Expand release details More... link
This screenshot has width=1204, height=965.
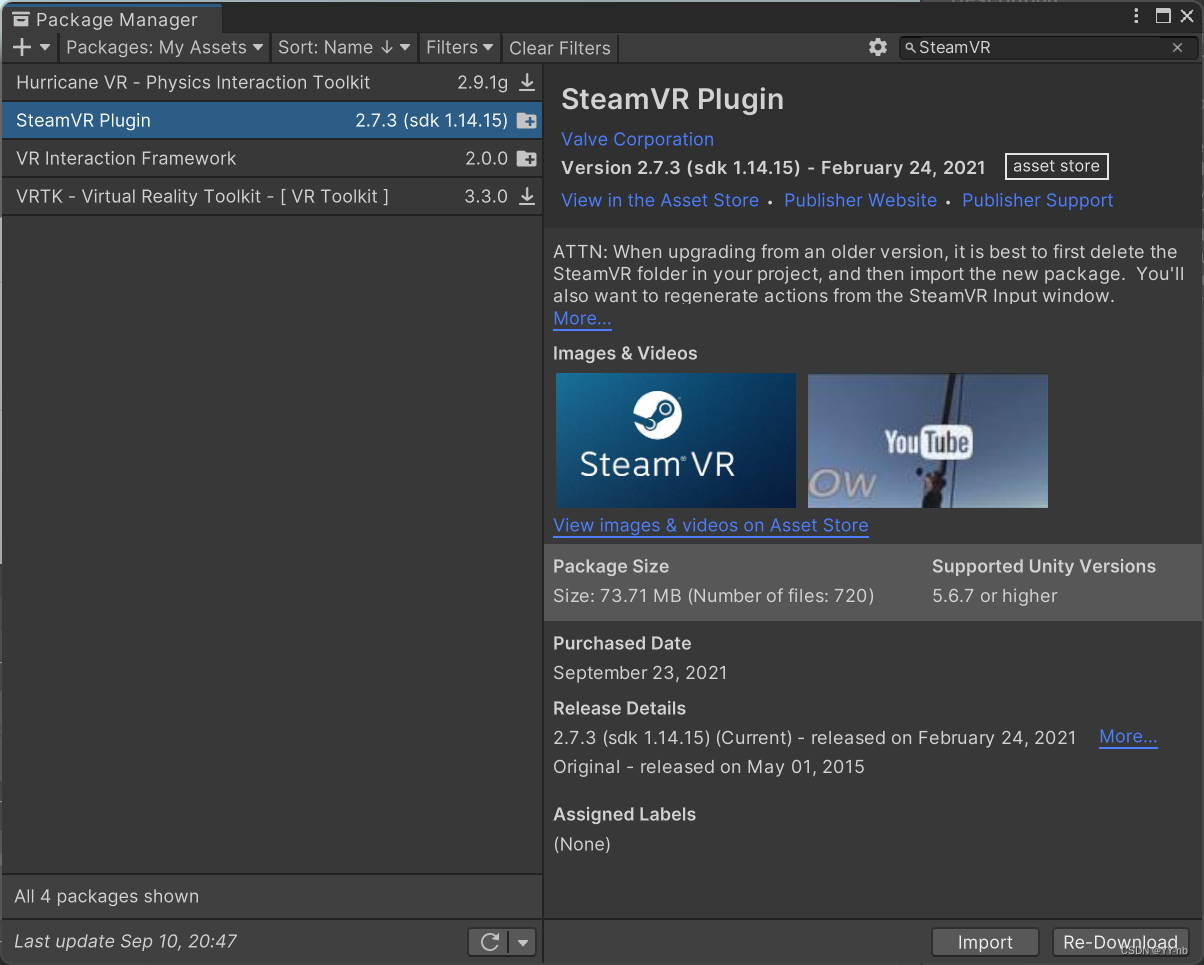[x=1128, y=736]
